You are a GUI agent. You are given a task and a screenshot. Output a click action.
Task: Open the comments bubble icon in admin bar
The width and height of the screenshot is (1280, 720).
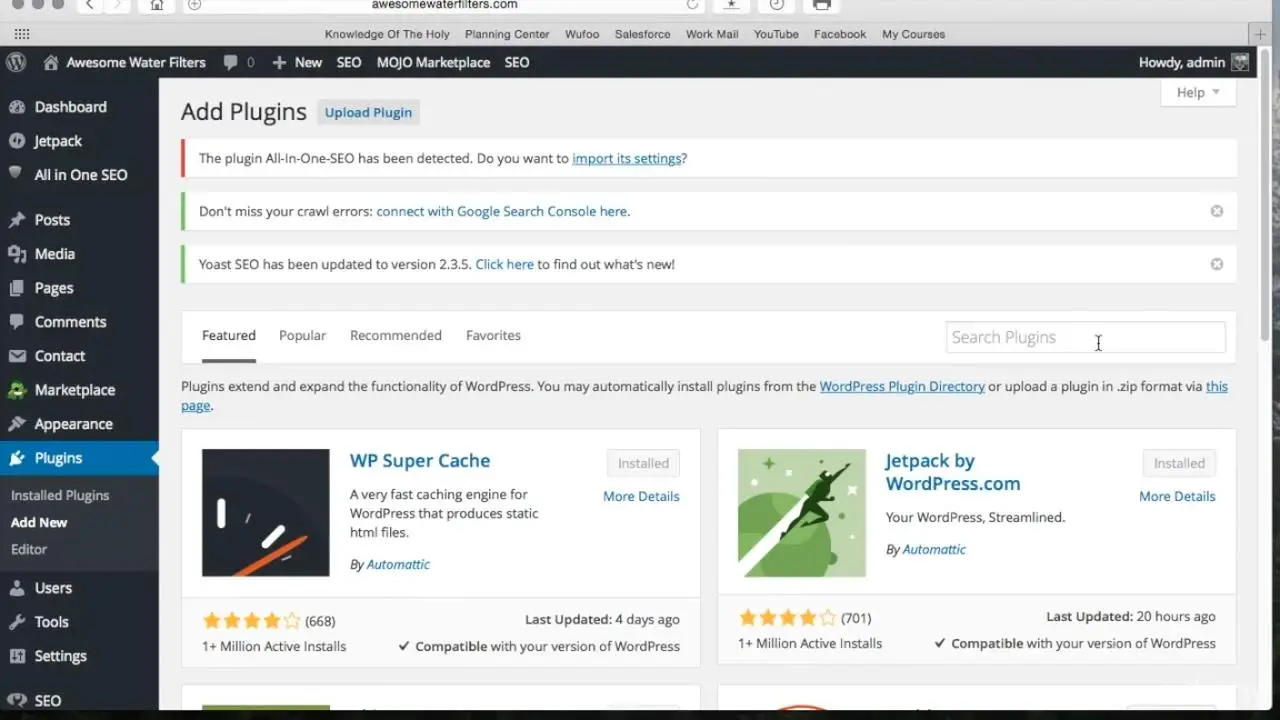(231, 62)
